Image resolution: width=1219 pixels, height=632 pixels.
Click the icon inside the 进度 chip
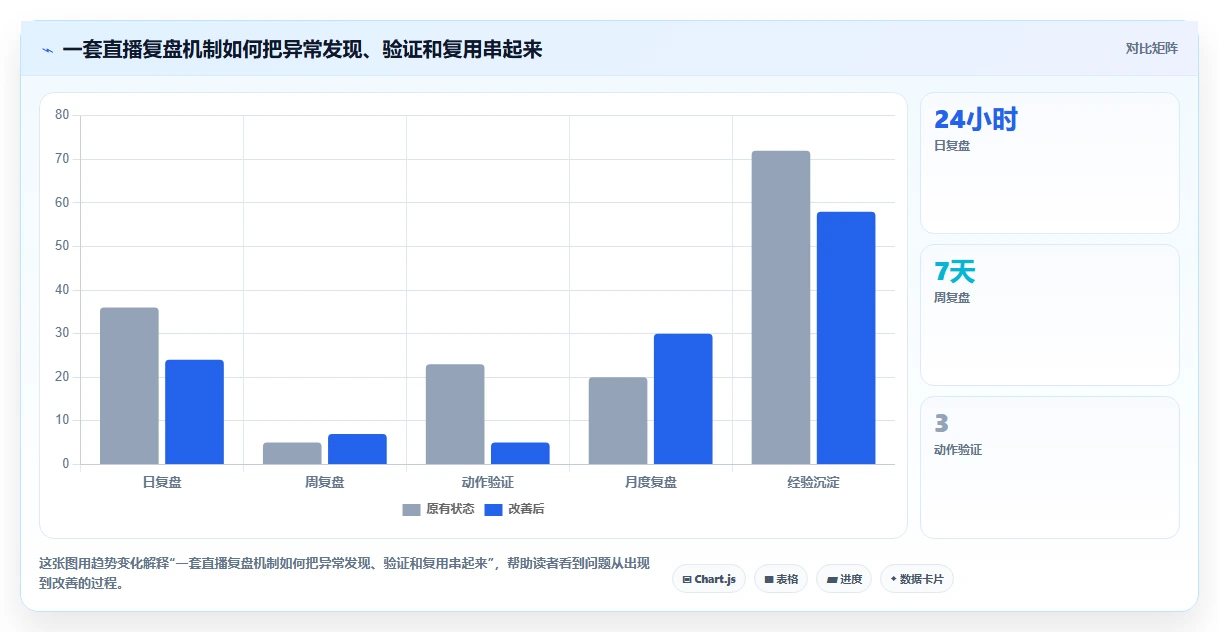click(x=832, y=579)
